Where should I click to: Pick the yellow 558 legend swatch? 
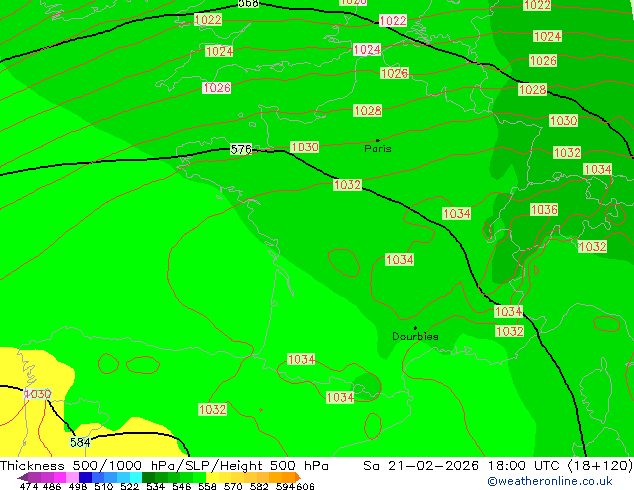pos(212,477)
